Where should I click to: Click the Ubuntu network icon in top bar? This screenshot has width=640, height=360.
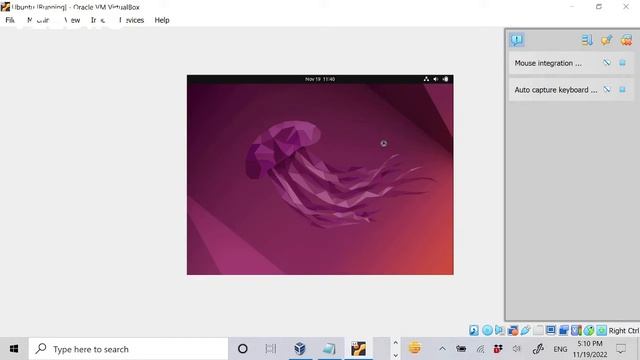pos(426,79)
